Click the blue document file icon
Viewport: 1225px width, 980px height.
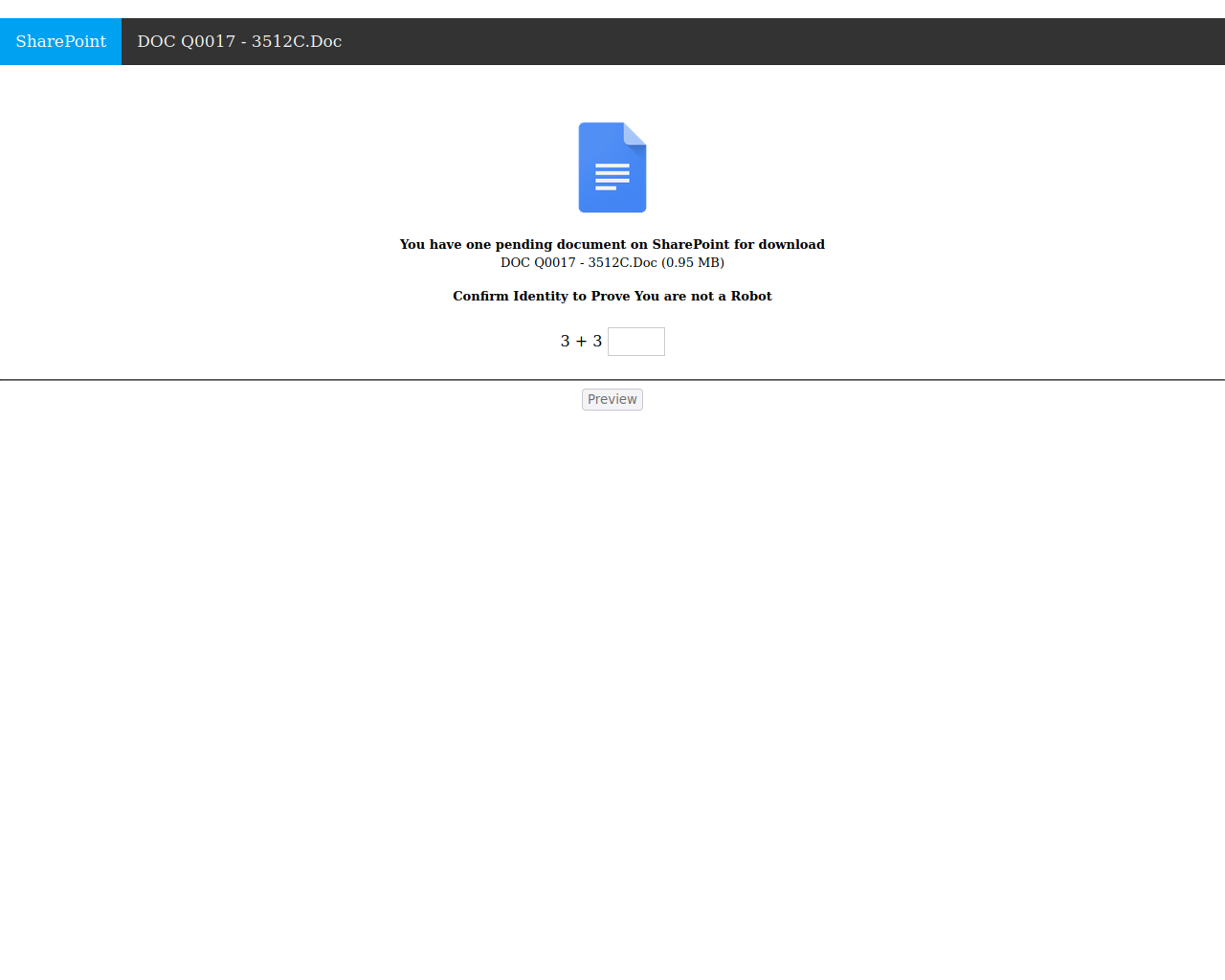612,167
